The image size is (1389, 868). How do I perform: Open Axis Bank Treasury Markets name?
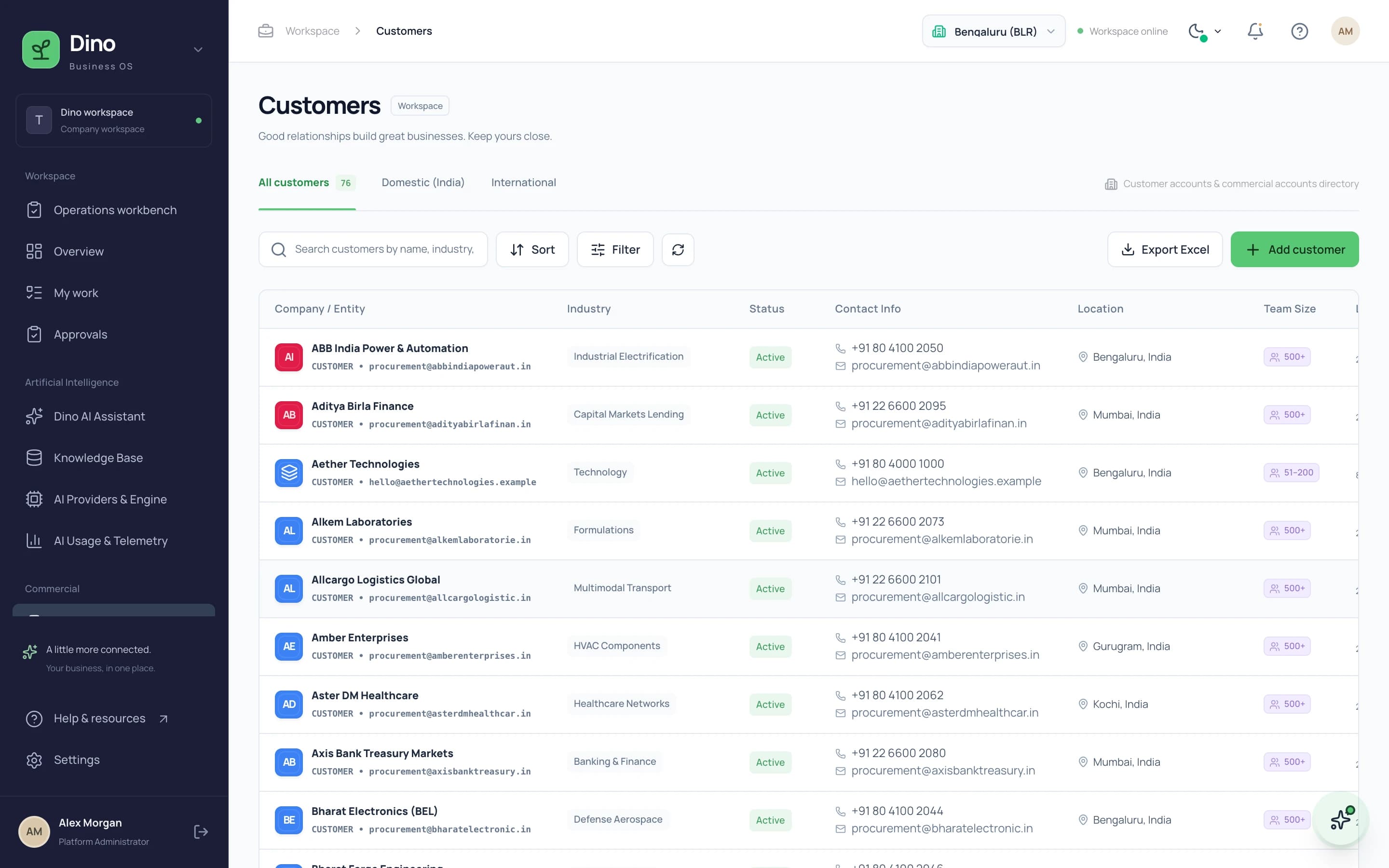[x=382, y=753]
